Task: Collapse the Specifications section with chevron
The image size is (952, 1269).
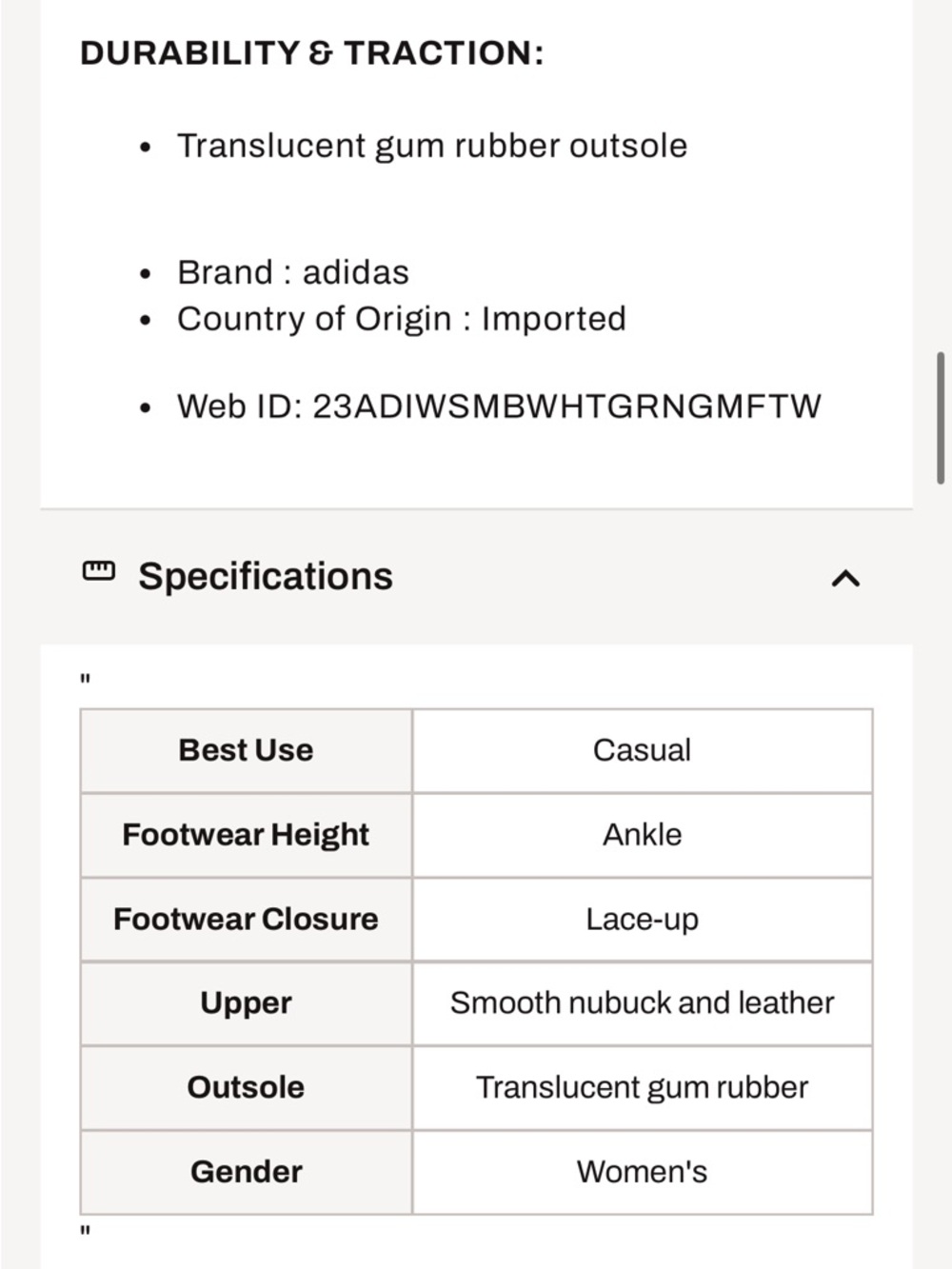Action: [x=845, y=578]
